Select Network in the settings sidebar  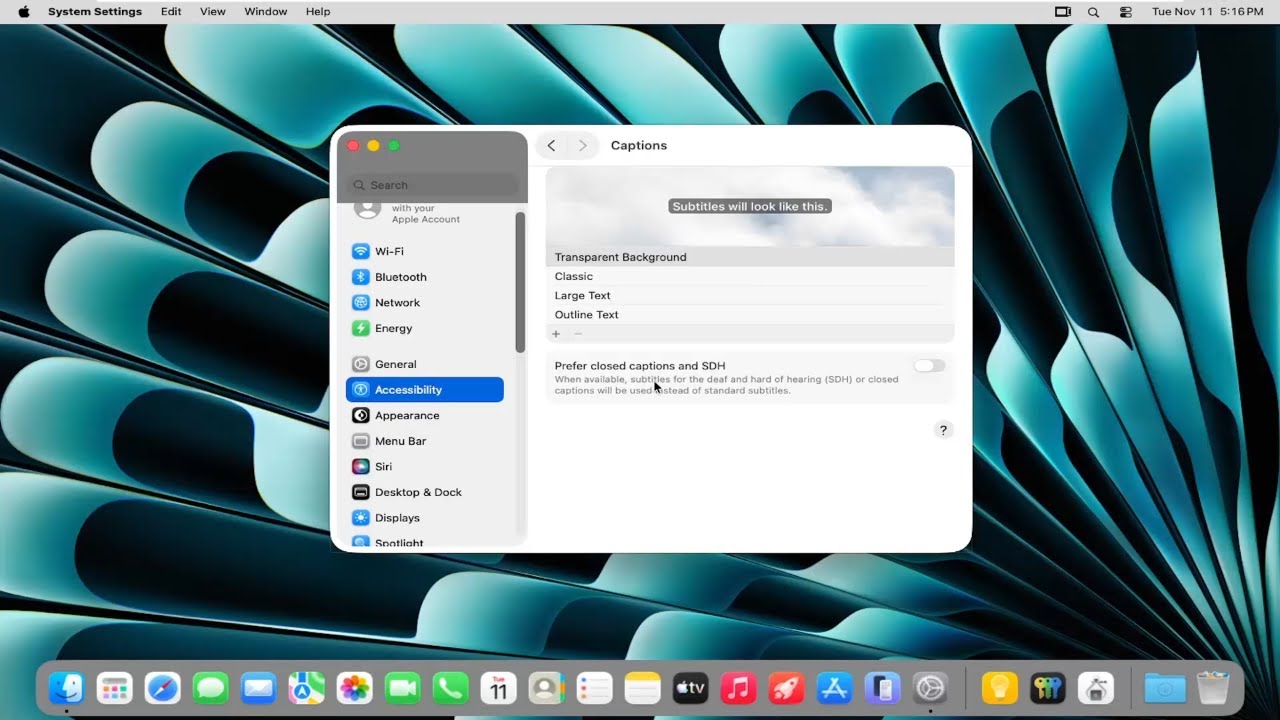pyautogui.click(x=425, y=302)
